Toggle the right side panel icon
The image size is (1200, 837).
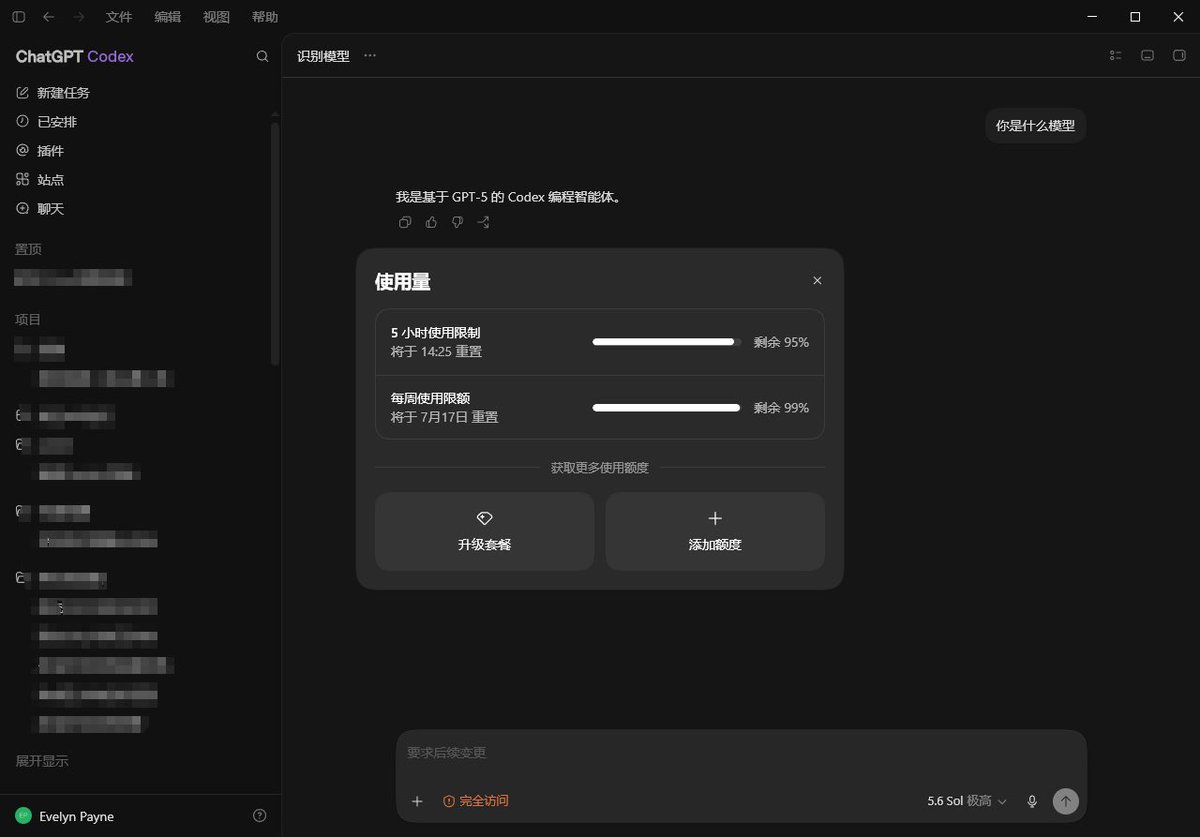coord(1179,56)
